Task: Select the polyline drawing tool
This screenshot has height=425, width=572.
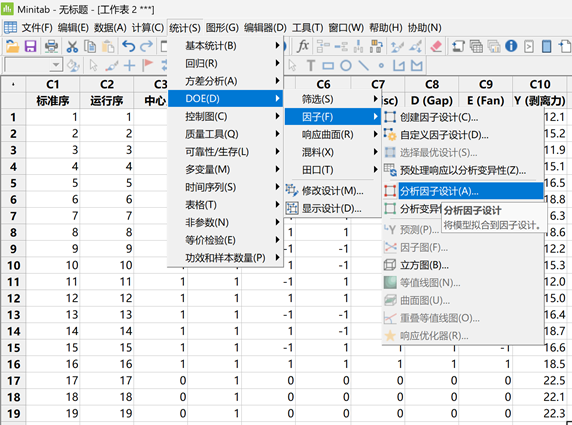Action: click(x=399, y=66)
